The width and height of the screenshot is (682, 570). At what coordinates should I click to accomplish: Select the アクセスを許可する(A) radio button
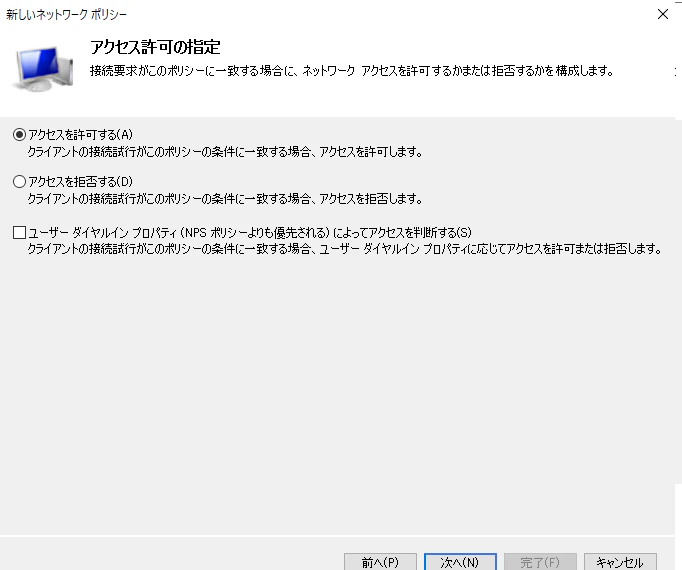pos(20,134)
